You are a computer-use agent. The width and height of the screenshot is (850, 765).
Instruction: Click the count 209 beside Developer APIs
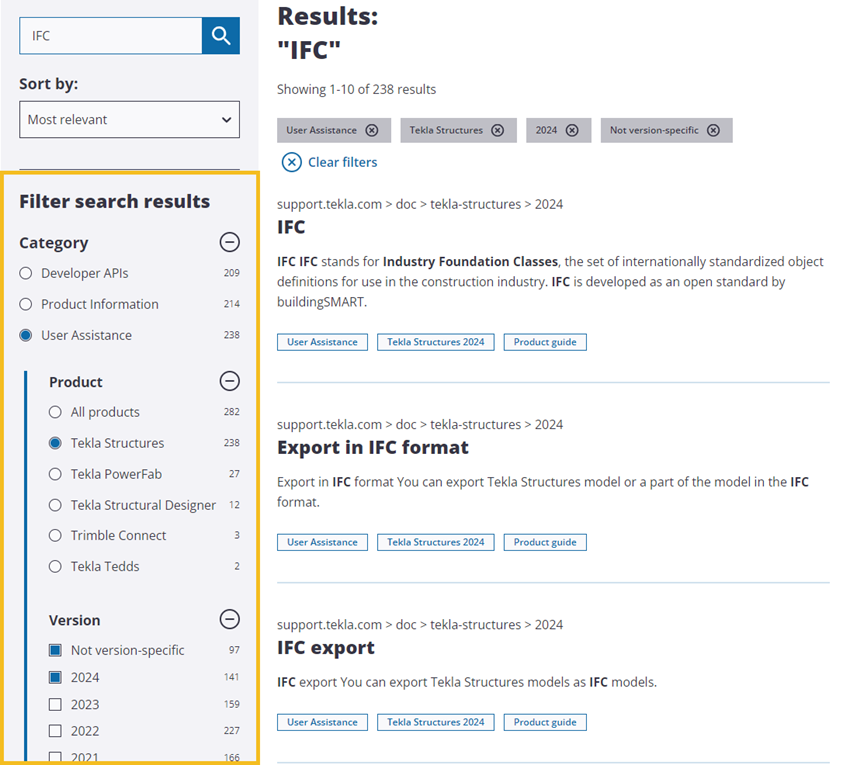point(231,273)
